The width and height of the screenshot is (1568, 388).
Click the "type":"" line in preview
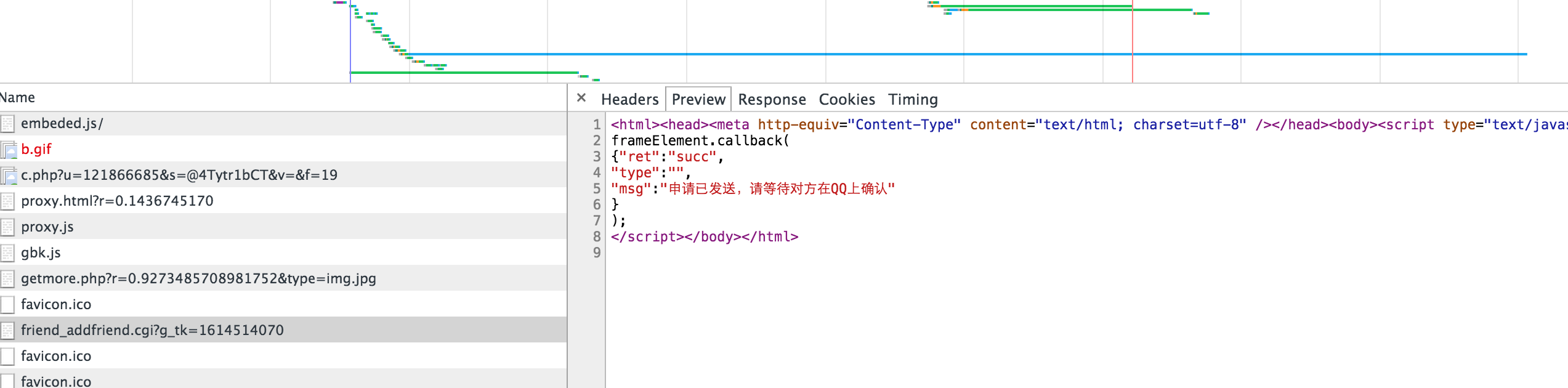(x=650, y=172)
